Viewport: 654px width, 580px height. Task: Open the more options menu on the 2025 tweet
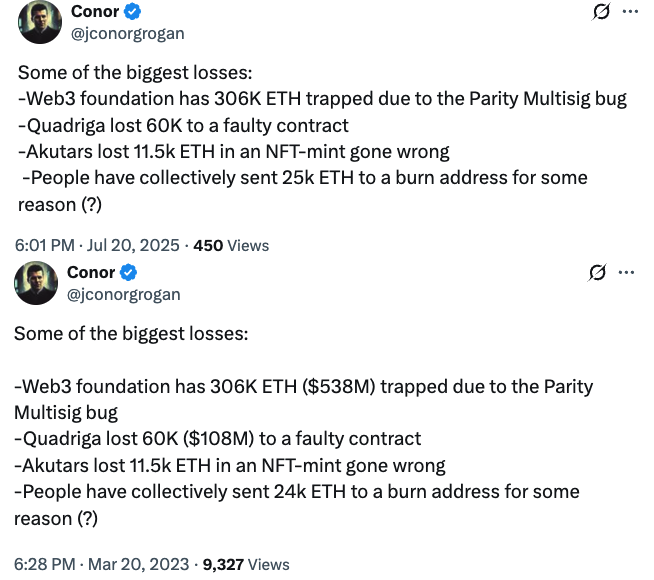click(x=630, y=12)
